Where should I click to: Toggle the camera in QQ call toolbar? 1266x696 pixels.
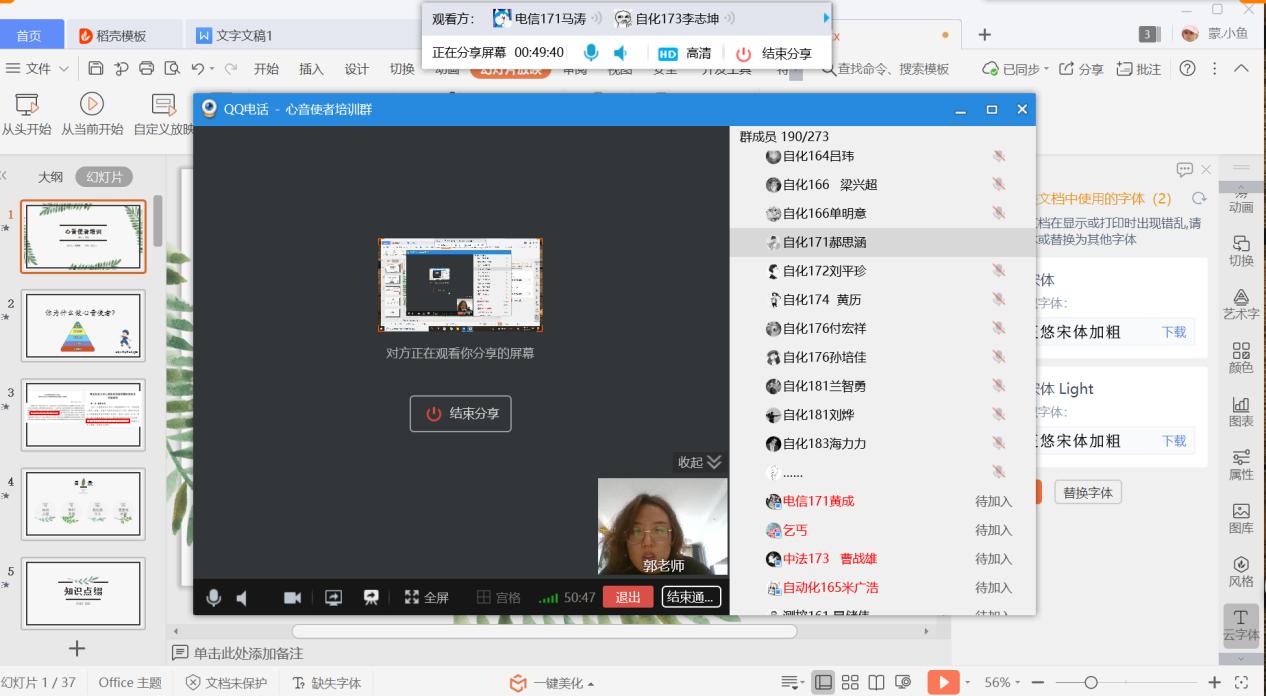pos(292,597)
